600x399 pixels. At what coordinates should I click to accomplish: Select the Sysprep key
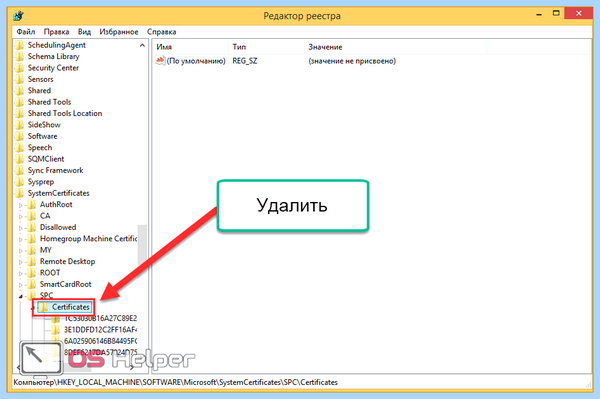[x=41, y=182]
